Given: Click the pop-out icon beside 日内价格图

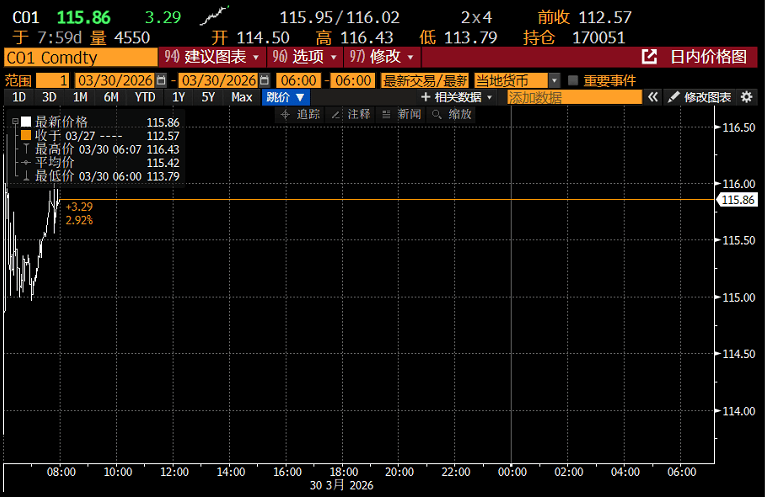Looking at the screenshot, I should click(649, 57).
